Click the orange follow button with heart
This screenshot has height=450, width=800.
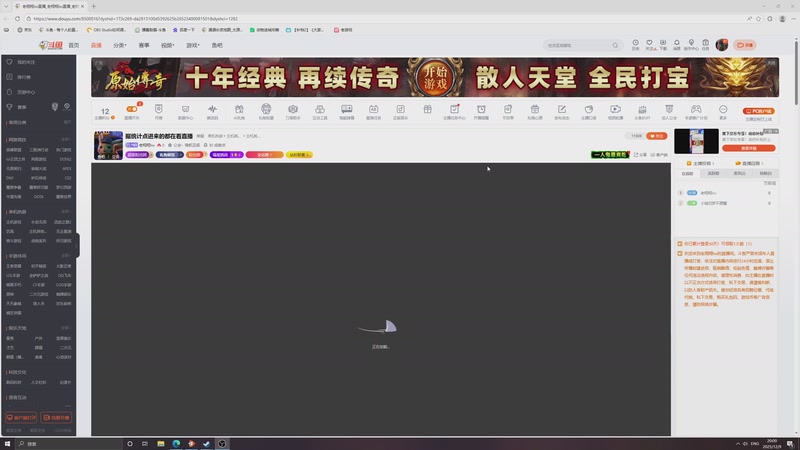[657, 136]
